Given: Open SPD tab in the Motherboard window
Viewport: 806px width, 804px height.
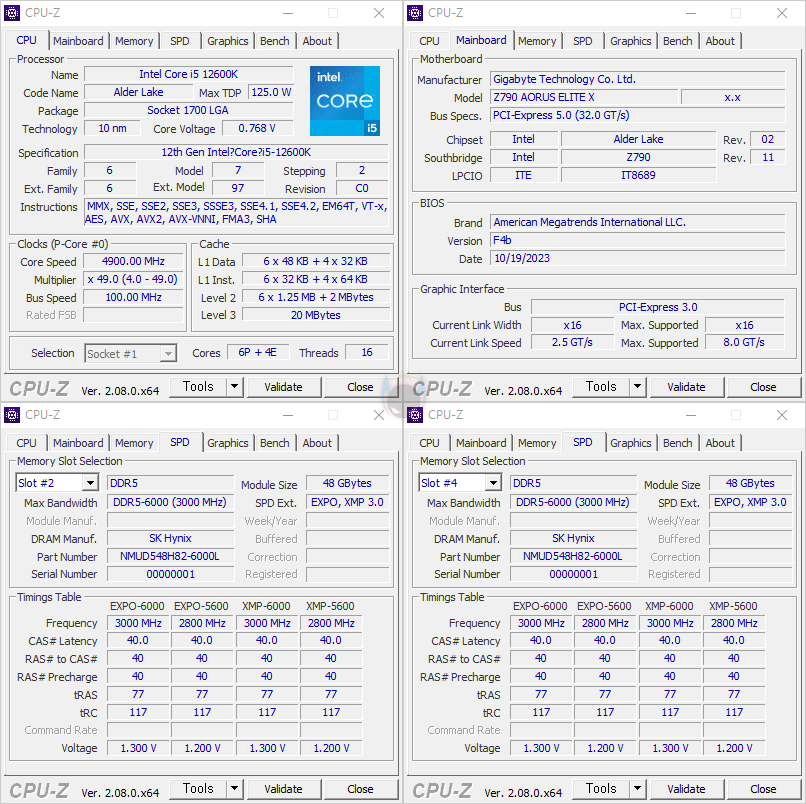Looking at the screenshot, I should [582, 41].
